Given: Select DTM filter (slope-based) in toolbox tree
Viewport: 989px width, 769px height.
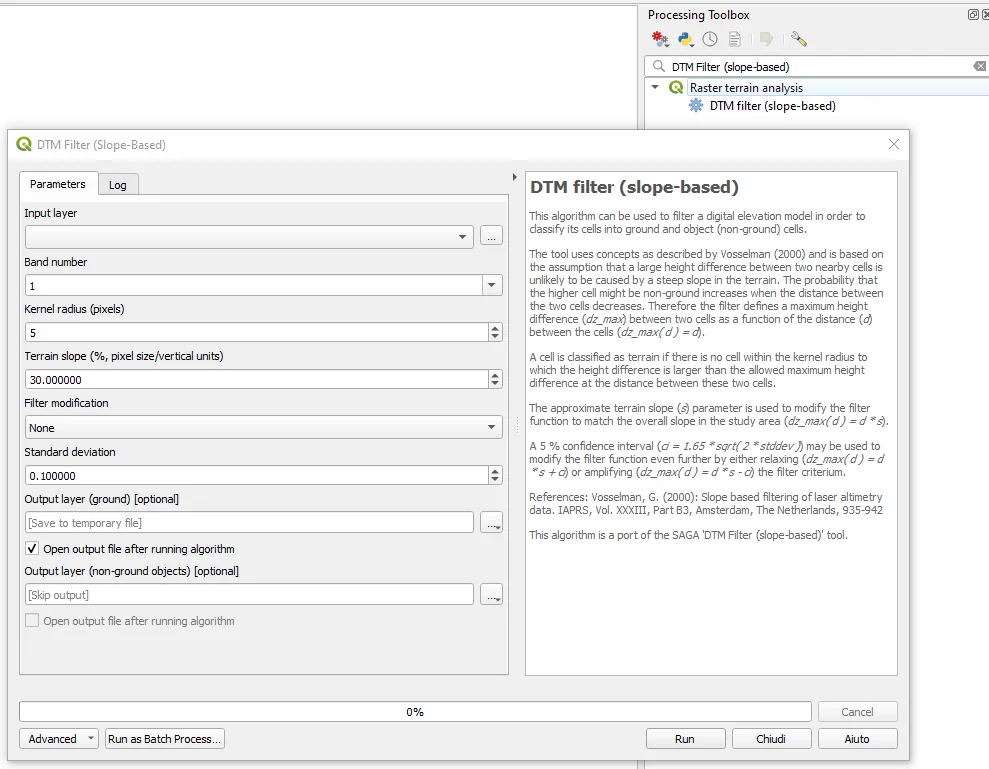Looking at the screenshot, I should [x=772, y=106].
